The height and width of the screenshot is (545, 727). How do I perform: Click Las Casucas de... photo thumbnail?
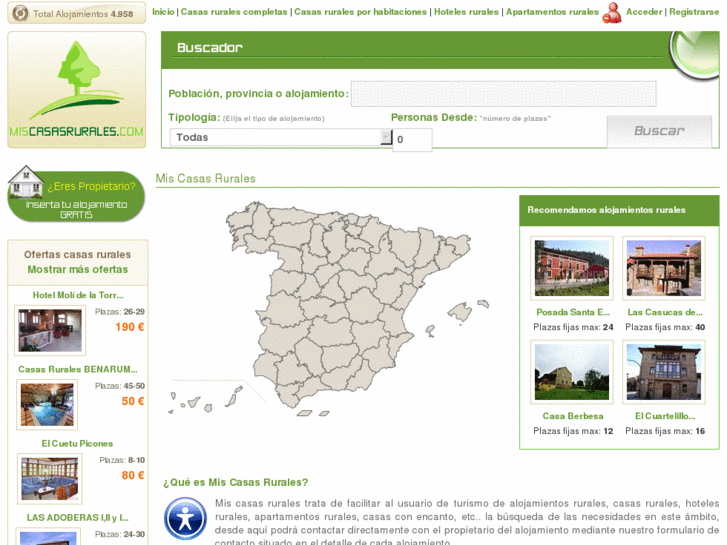[x=663, y=268]
